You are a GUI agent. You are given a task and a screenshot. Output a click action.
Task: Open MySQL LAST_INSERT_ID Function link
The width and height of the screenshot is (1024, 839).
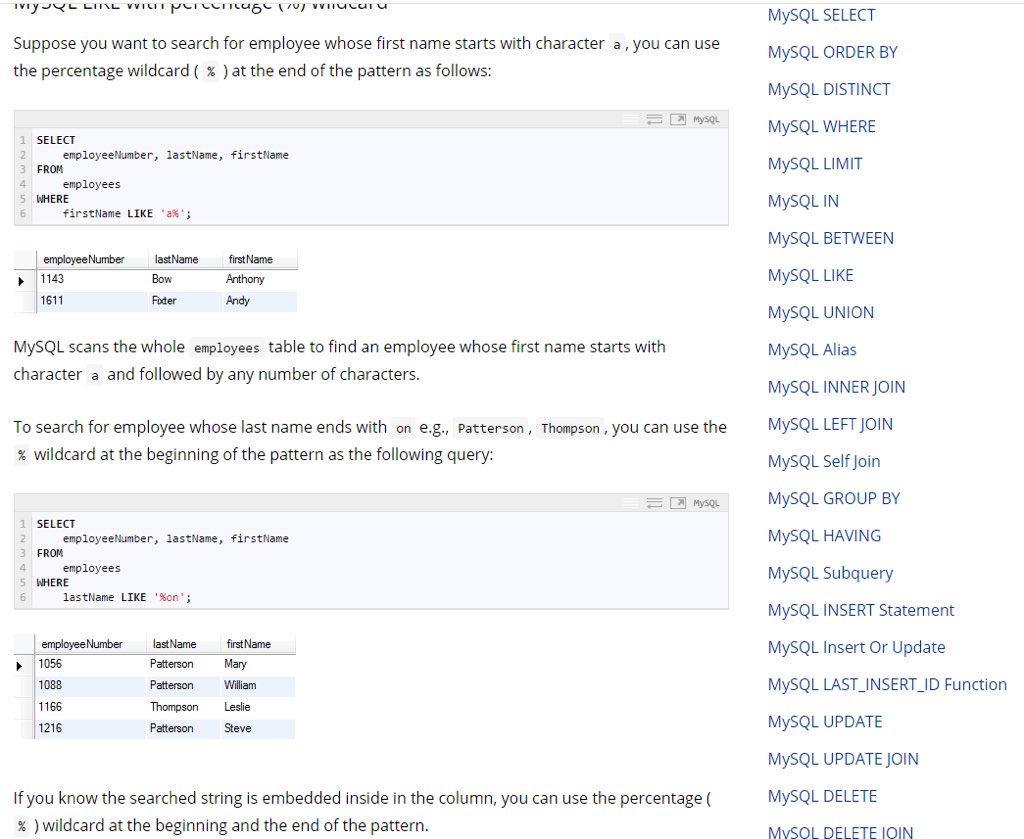(x=887, y=685)
